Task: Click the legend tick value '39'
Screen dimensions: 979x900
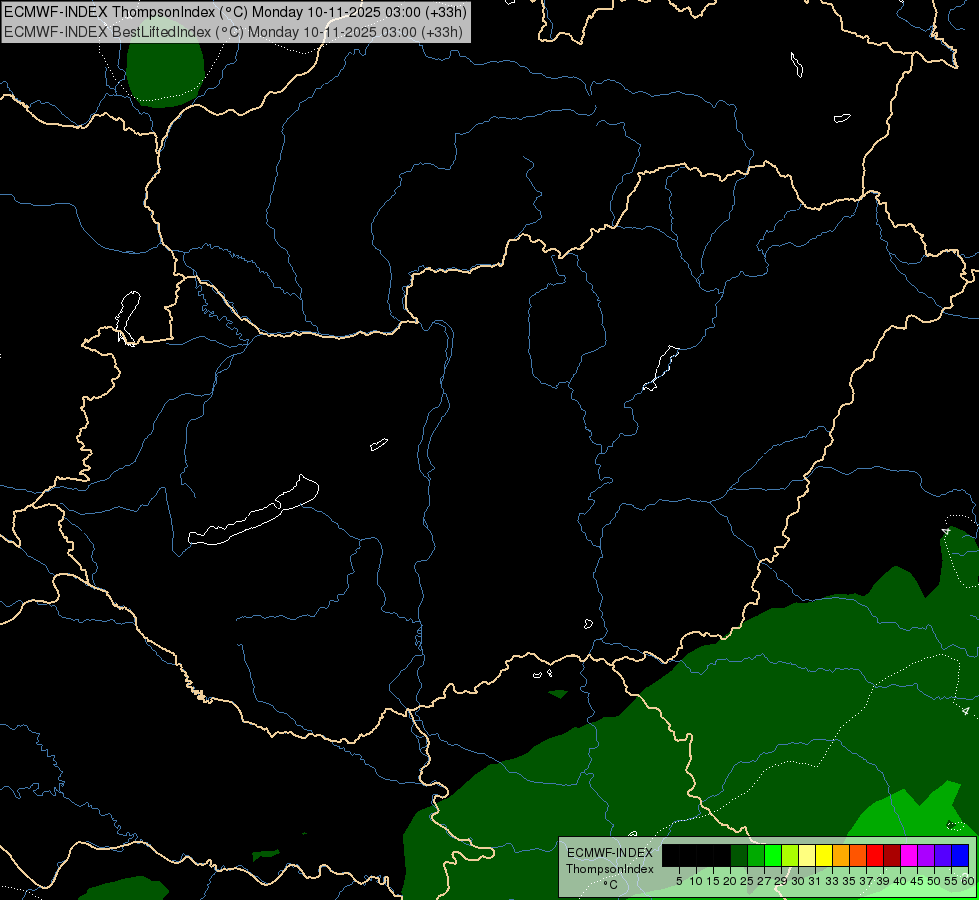Action: [x=883, y=881]
